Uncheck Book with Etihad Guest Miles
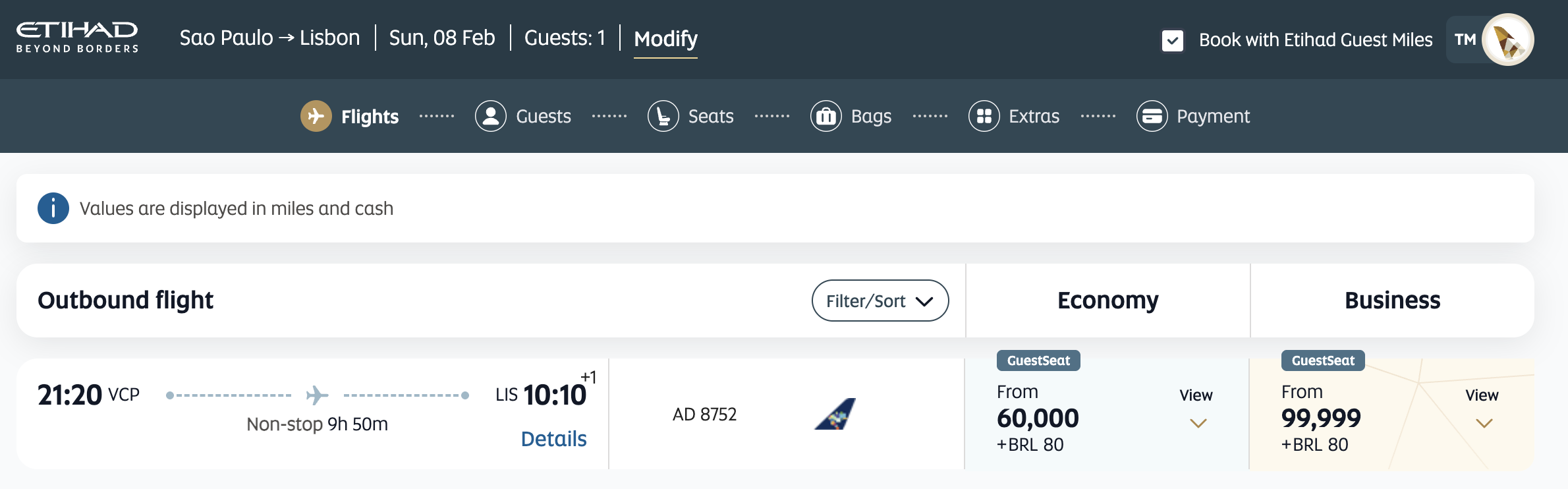 (1173, 40)
